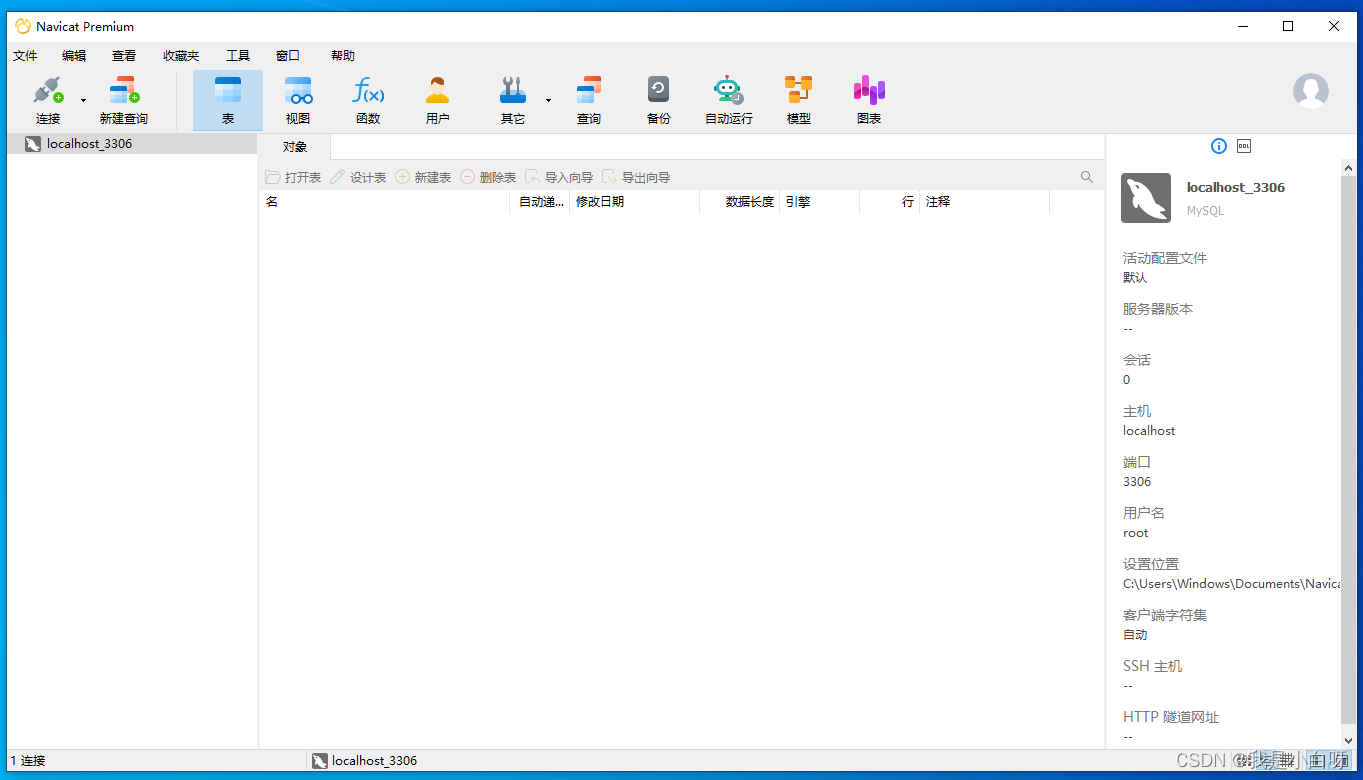Click the Navicat Premium app icon in the title bar

[x=22, y=26]
